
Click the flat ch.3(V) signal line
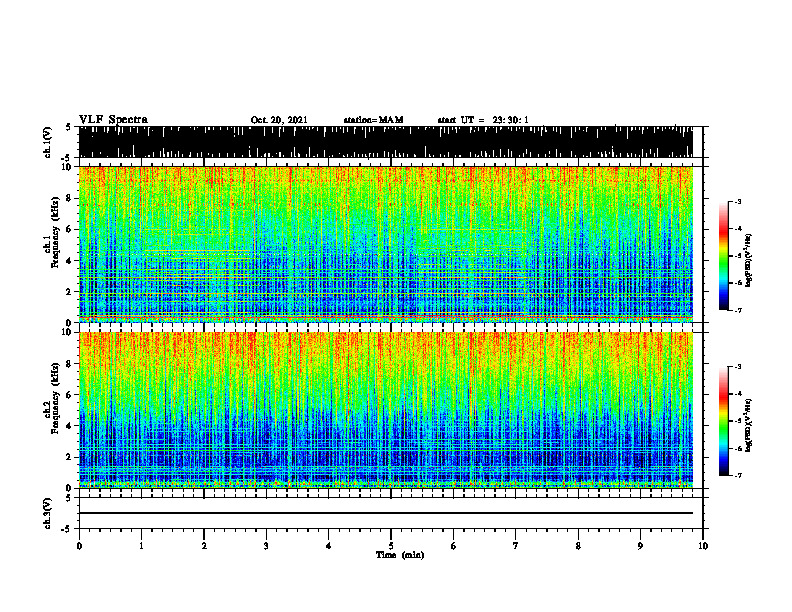click(386, 513)
